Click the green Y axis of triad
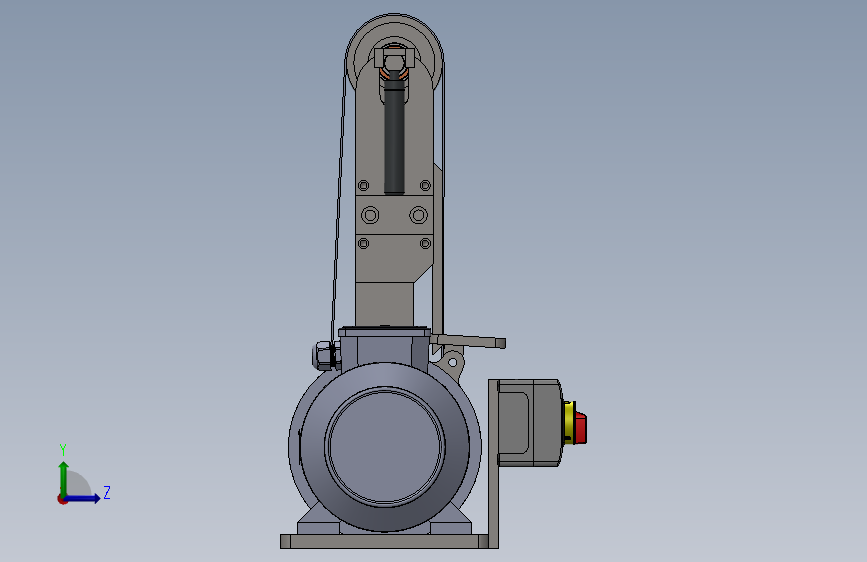Viewport: 867px width, 562px height. (64, 478)
